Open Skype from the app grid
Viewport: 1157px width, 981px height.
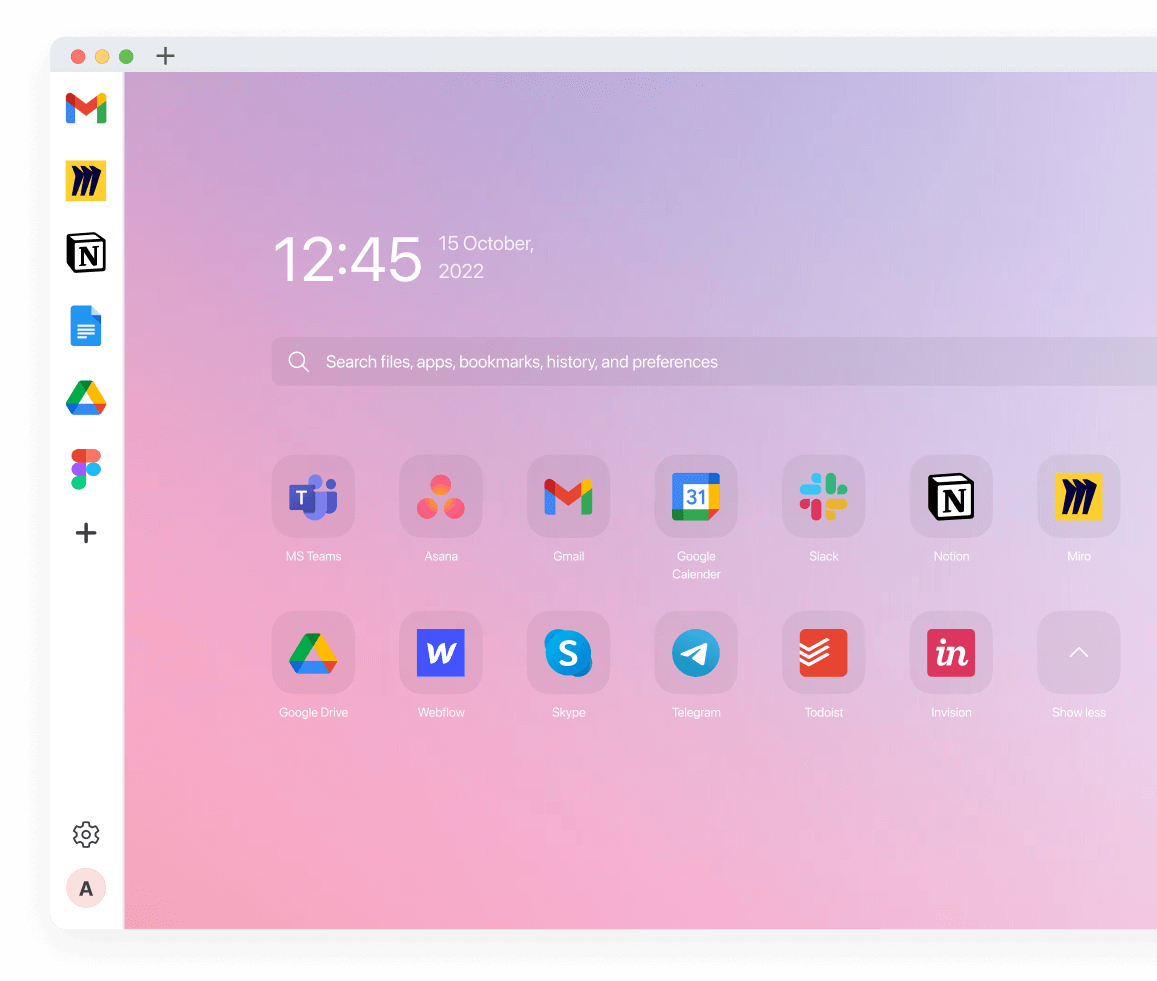(568, 653)
